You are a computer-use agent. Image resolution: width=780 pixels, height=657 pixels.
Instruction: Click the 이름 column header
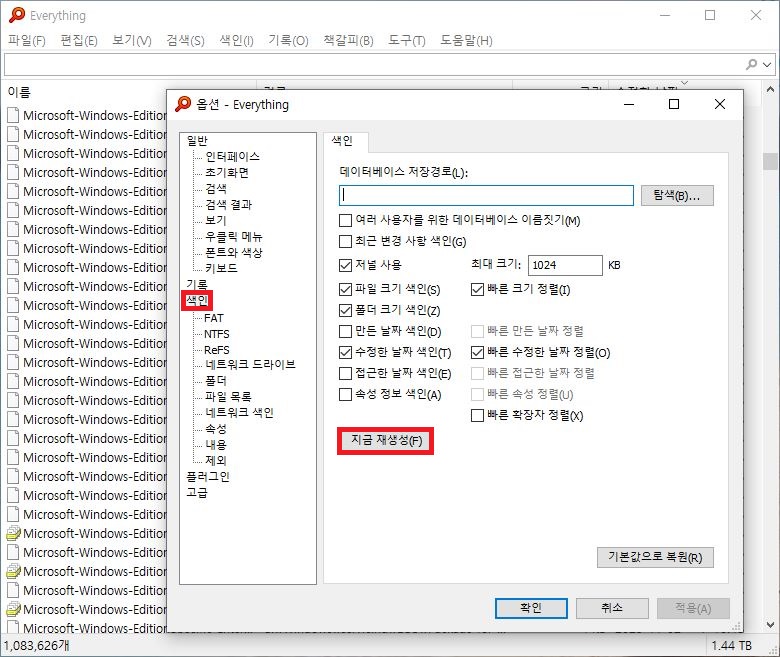[19, 92]
